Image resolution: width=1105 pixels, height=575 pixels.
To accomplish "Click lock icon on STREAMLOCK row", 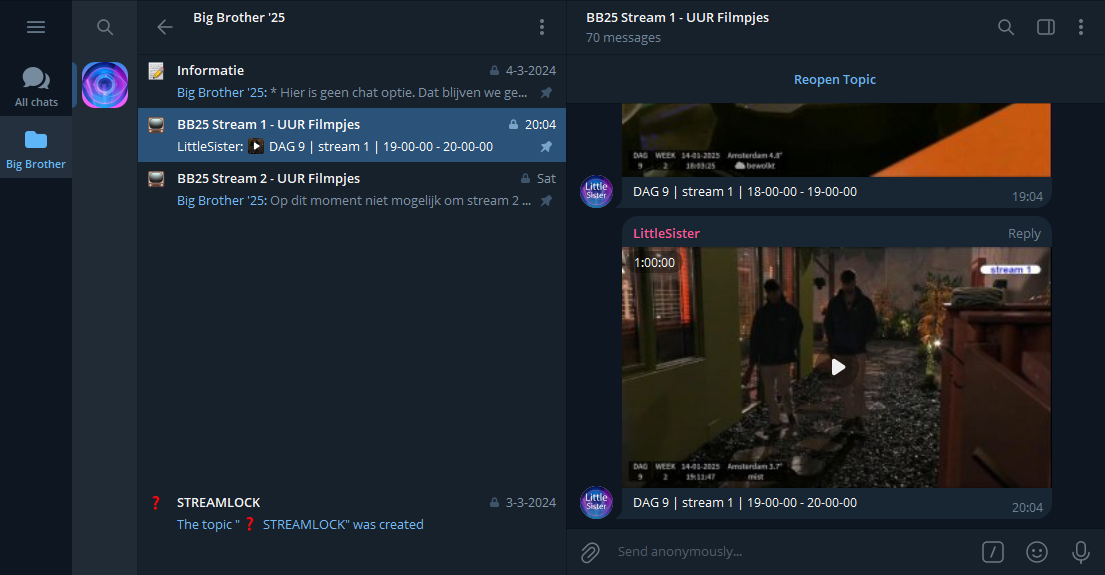I will coord(495,502).
